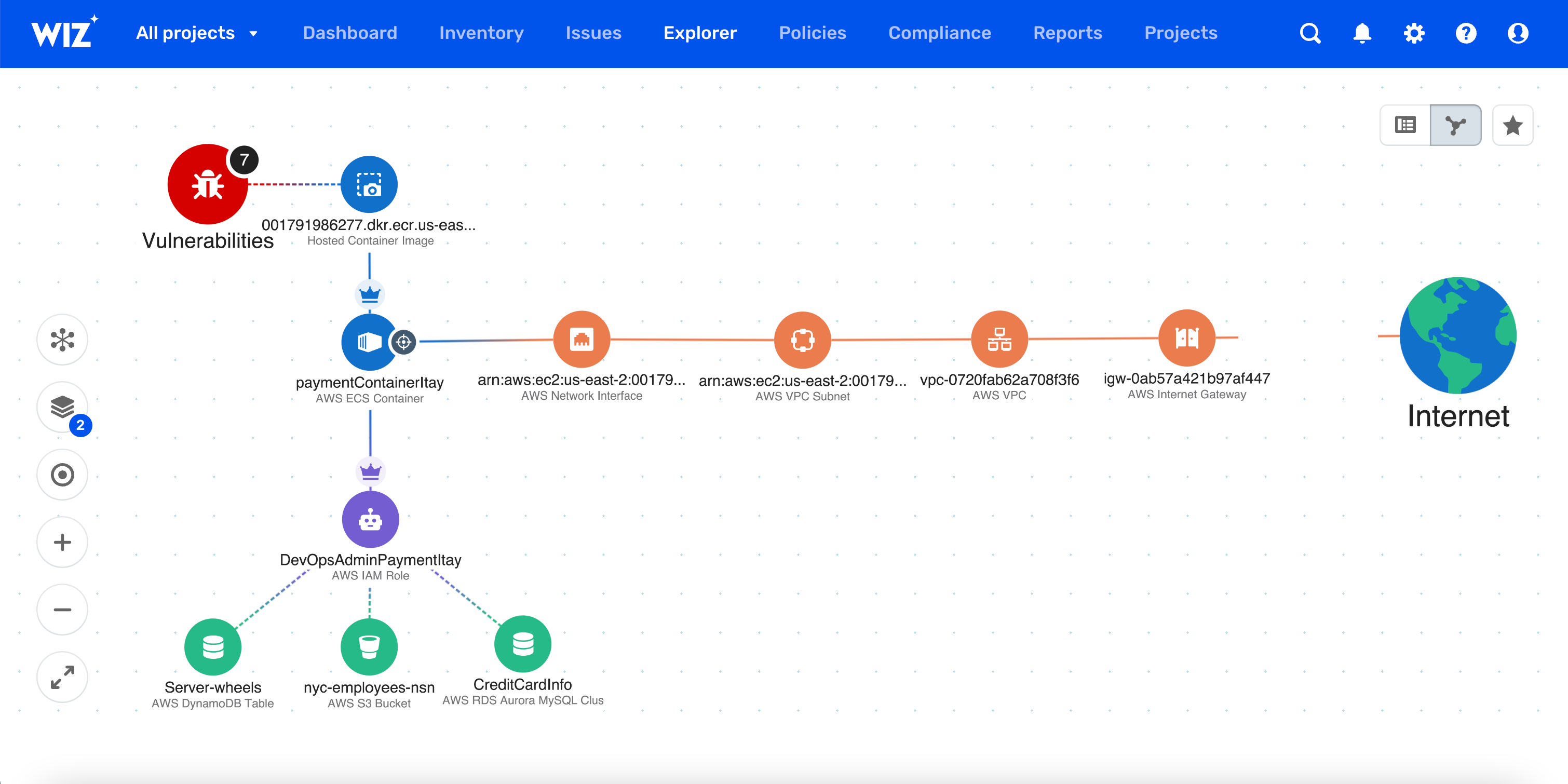The image size is (1568, 784).
Task: Open the notifications bell
Action: 1362,33
